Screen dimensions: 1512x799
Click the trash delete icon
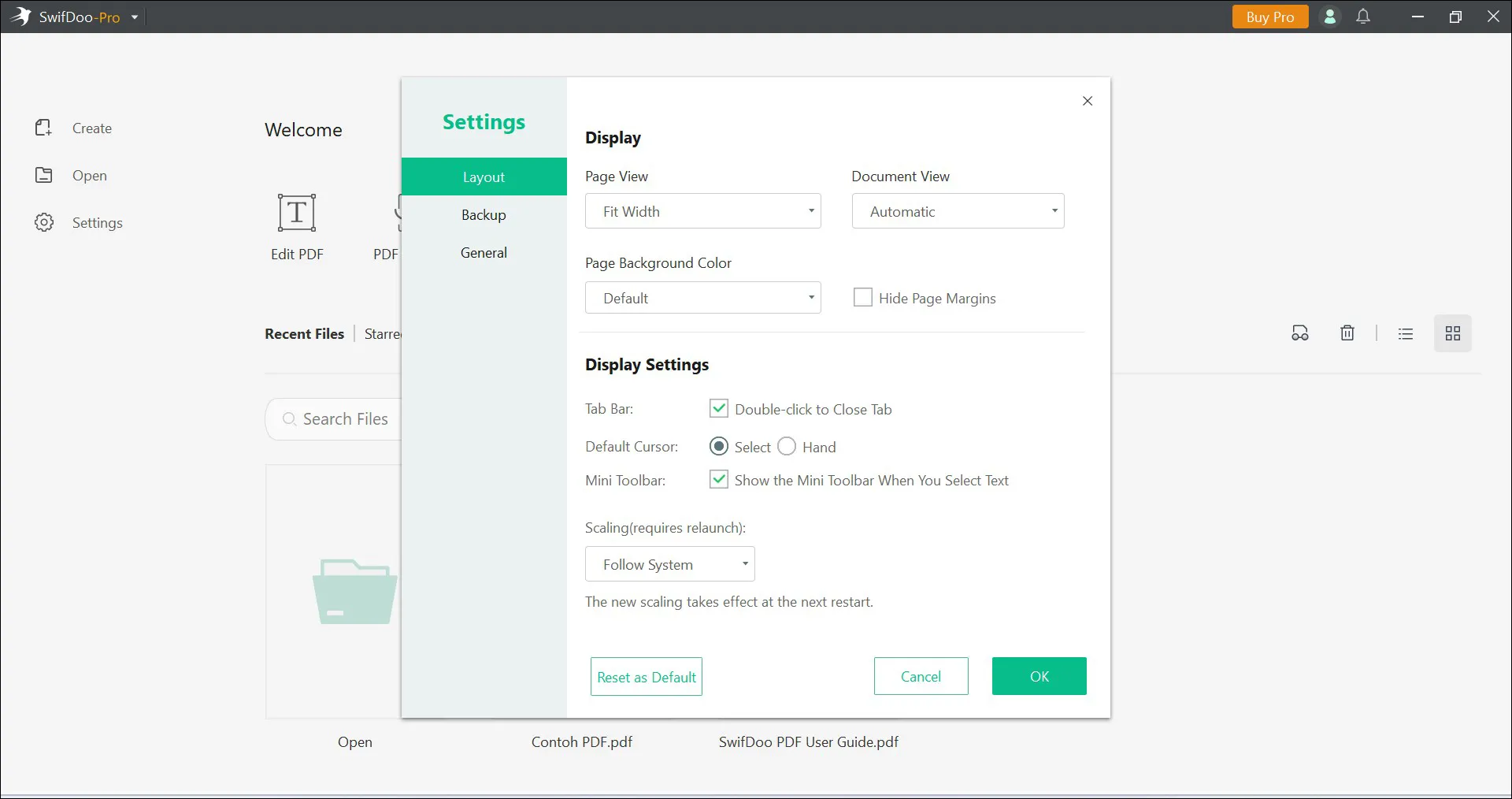coord(1347,333)
